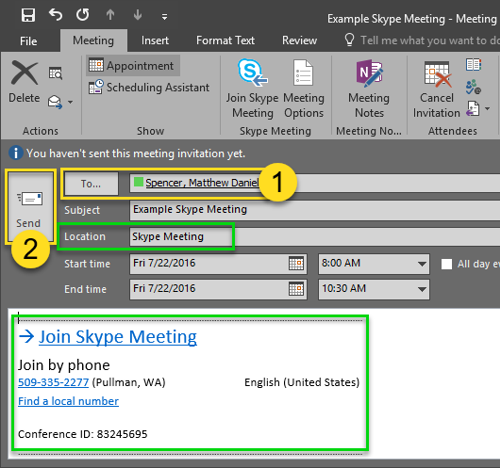Click the Send button
This screenshot has width=500, height=468.
coord(29,206)
